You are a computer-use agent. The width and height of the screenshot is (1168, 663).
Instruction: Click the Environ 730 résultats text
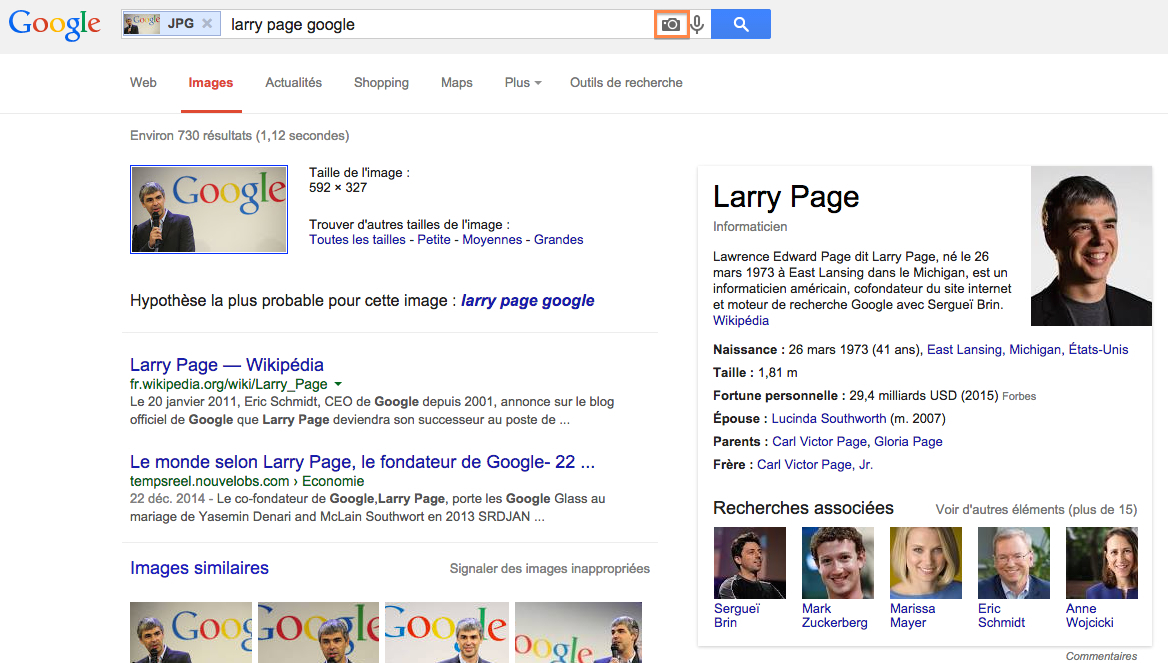coord(239,136)
